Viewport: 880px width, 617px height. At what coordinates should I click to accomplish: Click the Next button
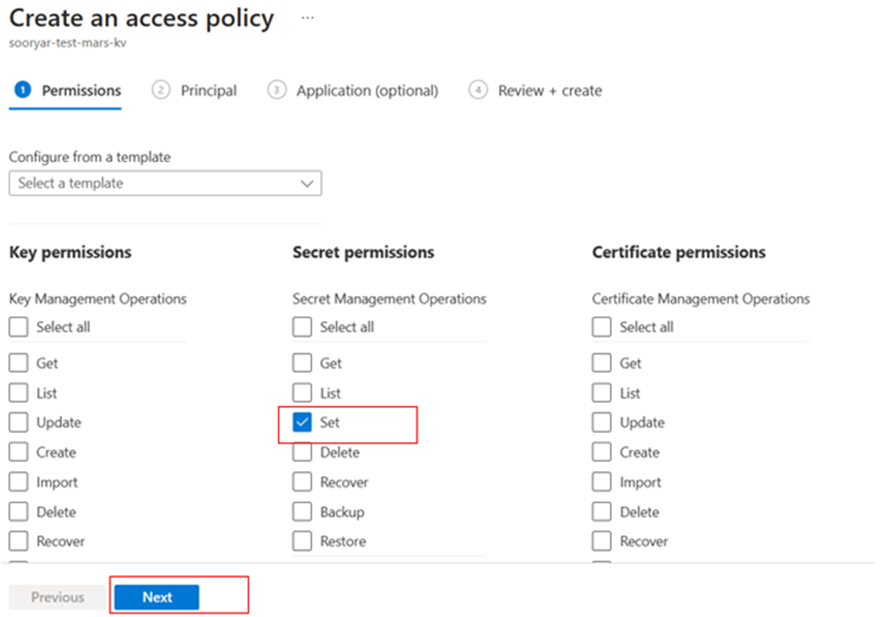(x=157, y=597)
